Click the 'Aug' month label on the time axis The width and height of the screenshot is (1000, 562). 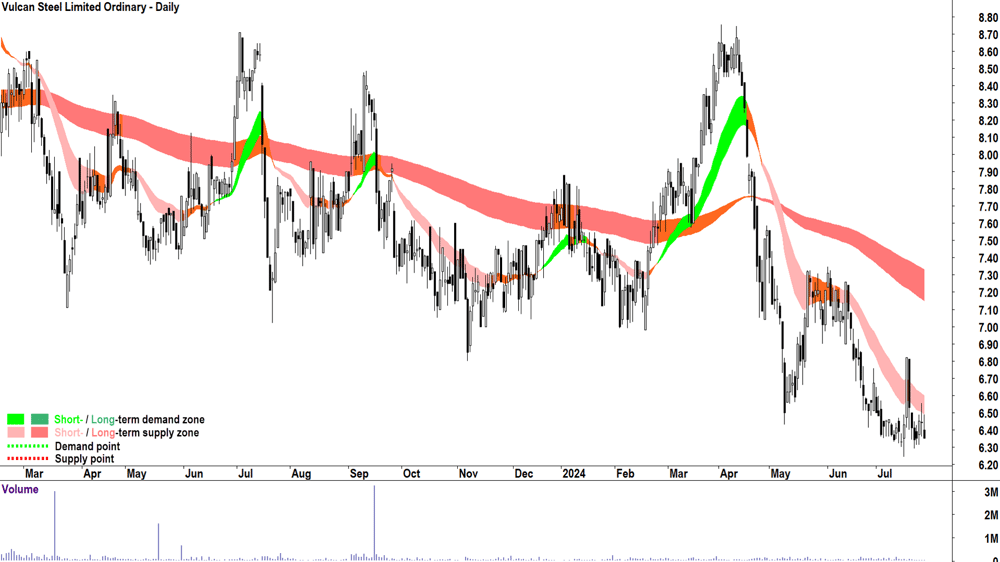coord(301,474)
